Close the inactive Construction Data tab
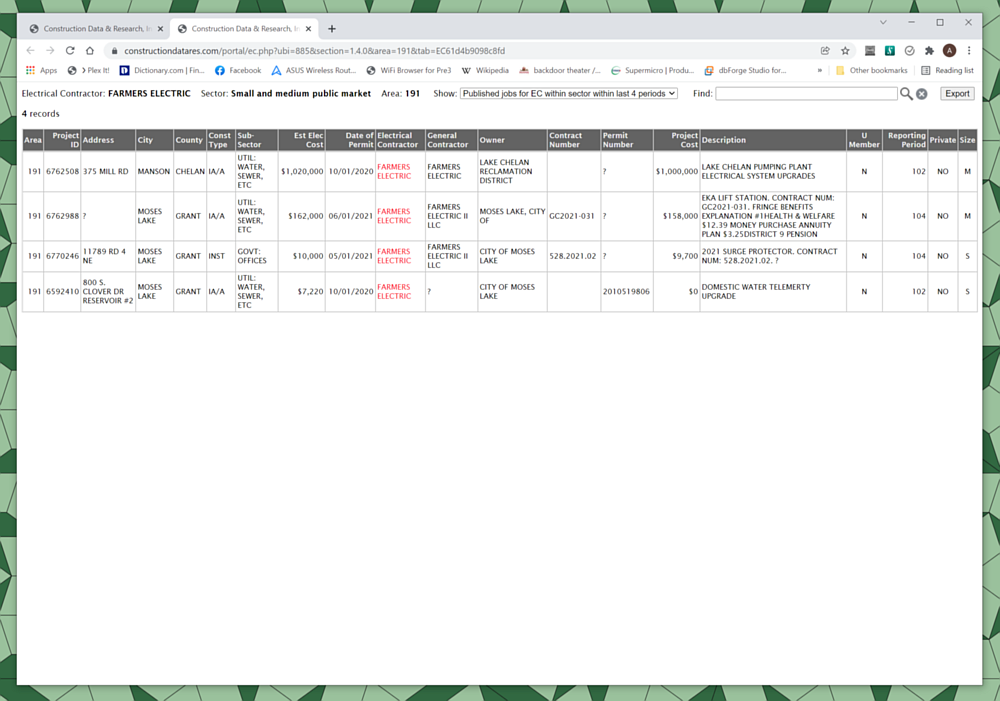Image resolution: width=1000 pixels, height=701 pixels. [x=160, y=29]
